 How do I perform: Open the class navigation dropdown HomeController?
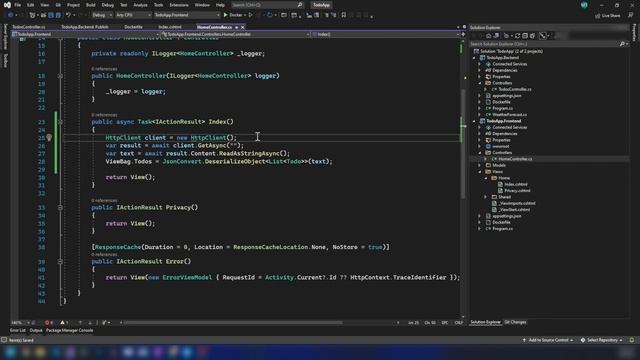(236, 34)
